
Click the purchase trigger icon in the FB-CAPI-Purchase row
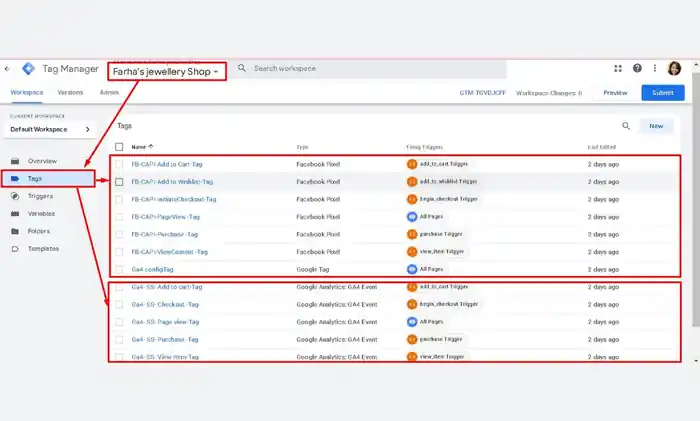(412, 234)
